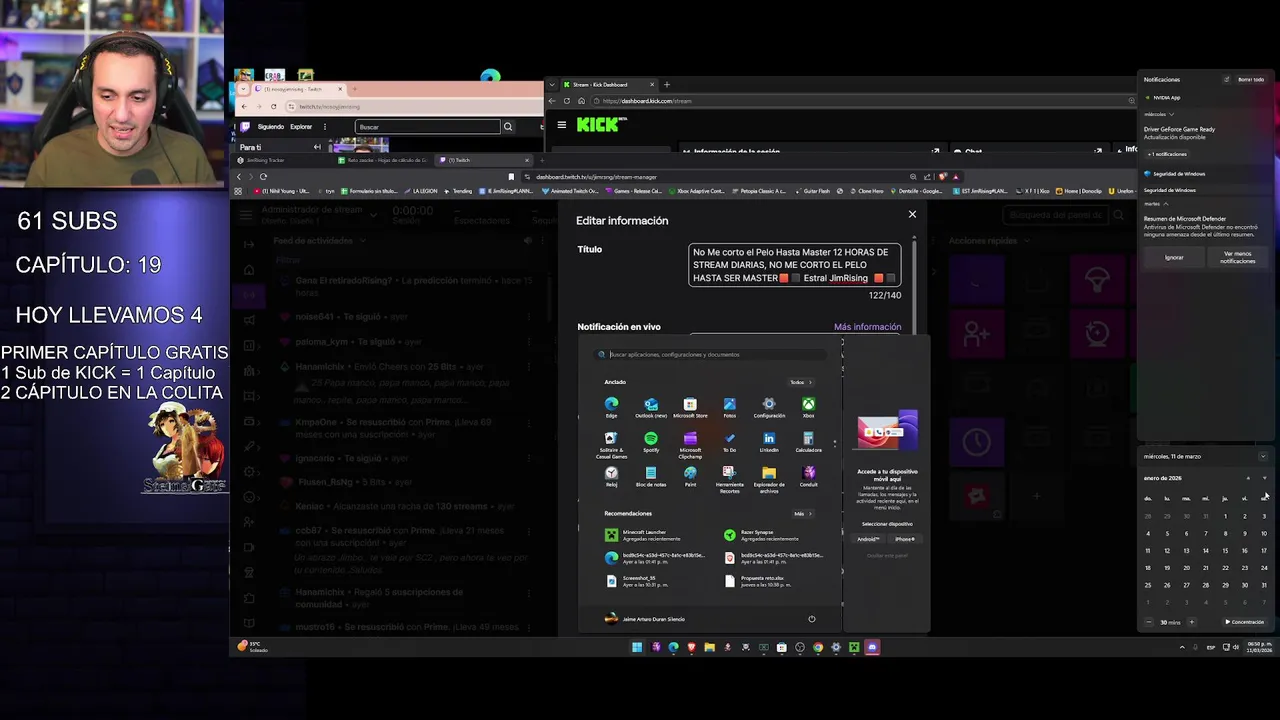This screenshot has height=720, width=1280.
Task: Collapse the calendar with date header chevron
Action: coord(1263,456)
